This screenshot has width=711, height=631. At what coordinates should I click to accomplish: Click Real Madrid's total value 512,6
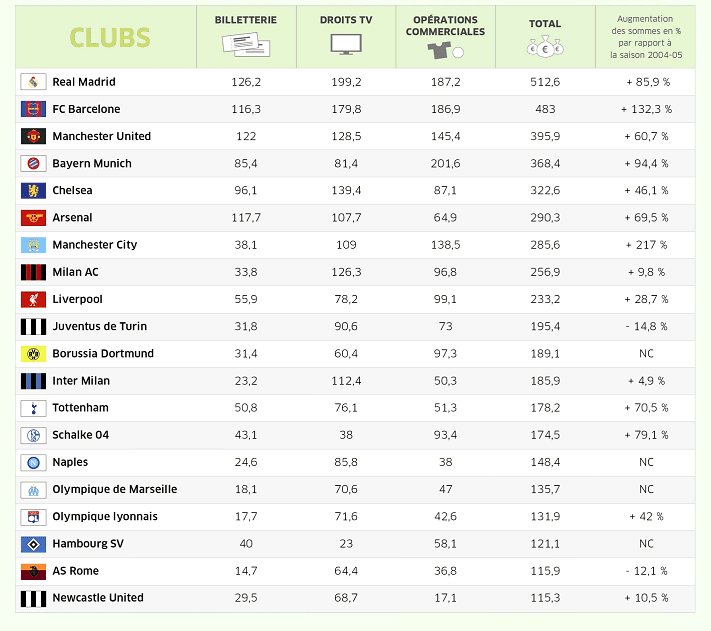(x=545, y=82)
